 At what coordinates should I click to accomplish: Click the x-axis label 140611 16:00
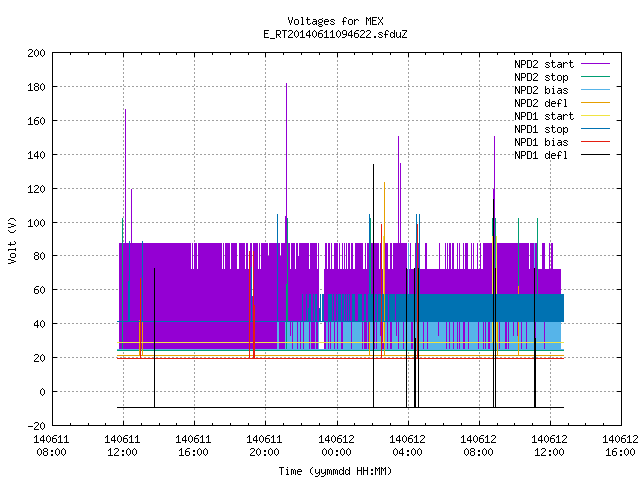[193, 446]
